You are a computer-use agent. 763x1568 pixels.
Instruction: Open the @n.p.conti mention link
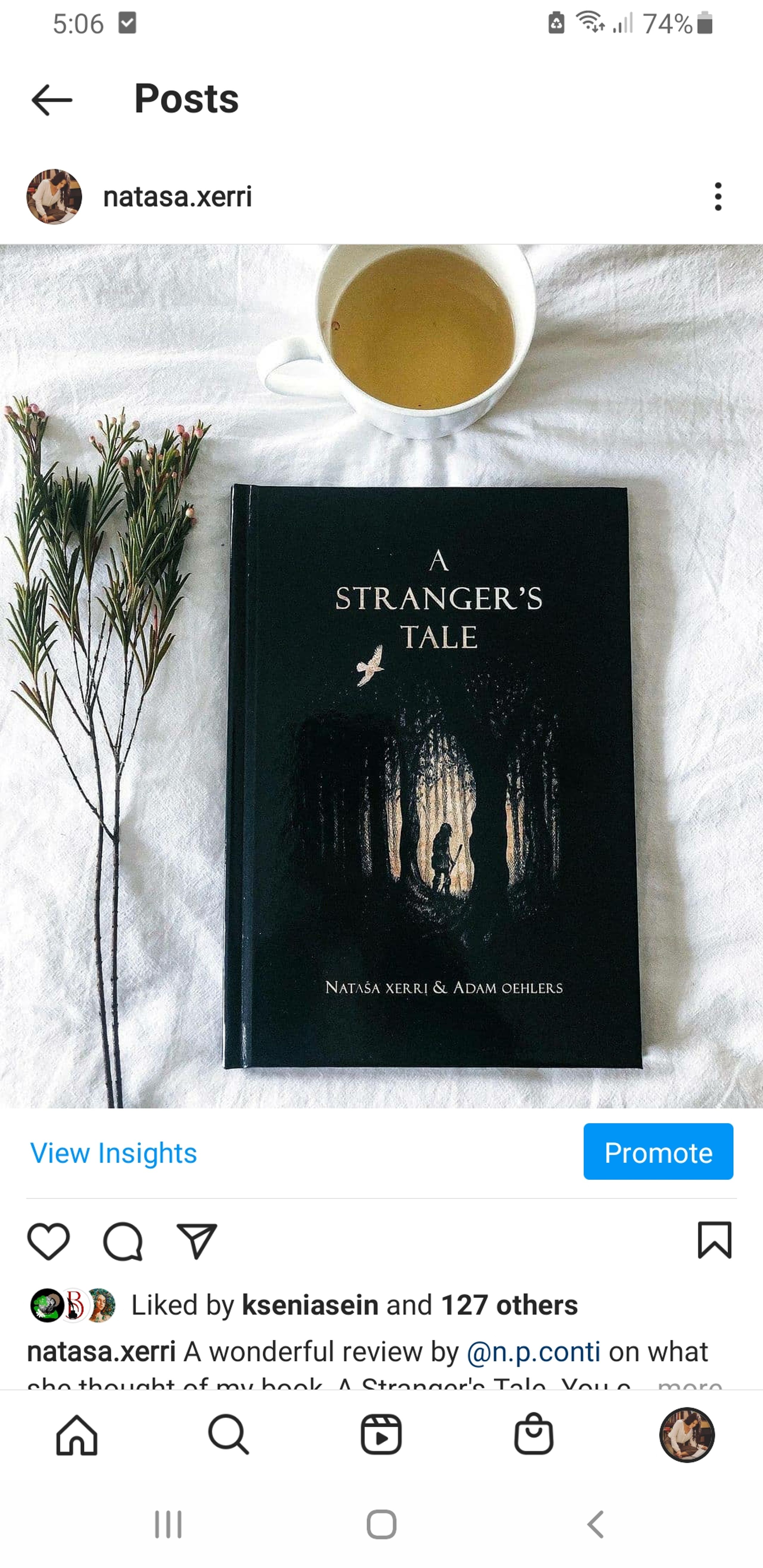[534, 1351]
